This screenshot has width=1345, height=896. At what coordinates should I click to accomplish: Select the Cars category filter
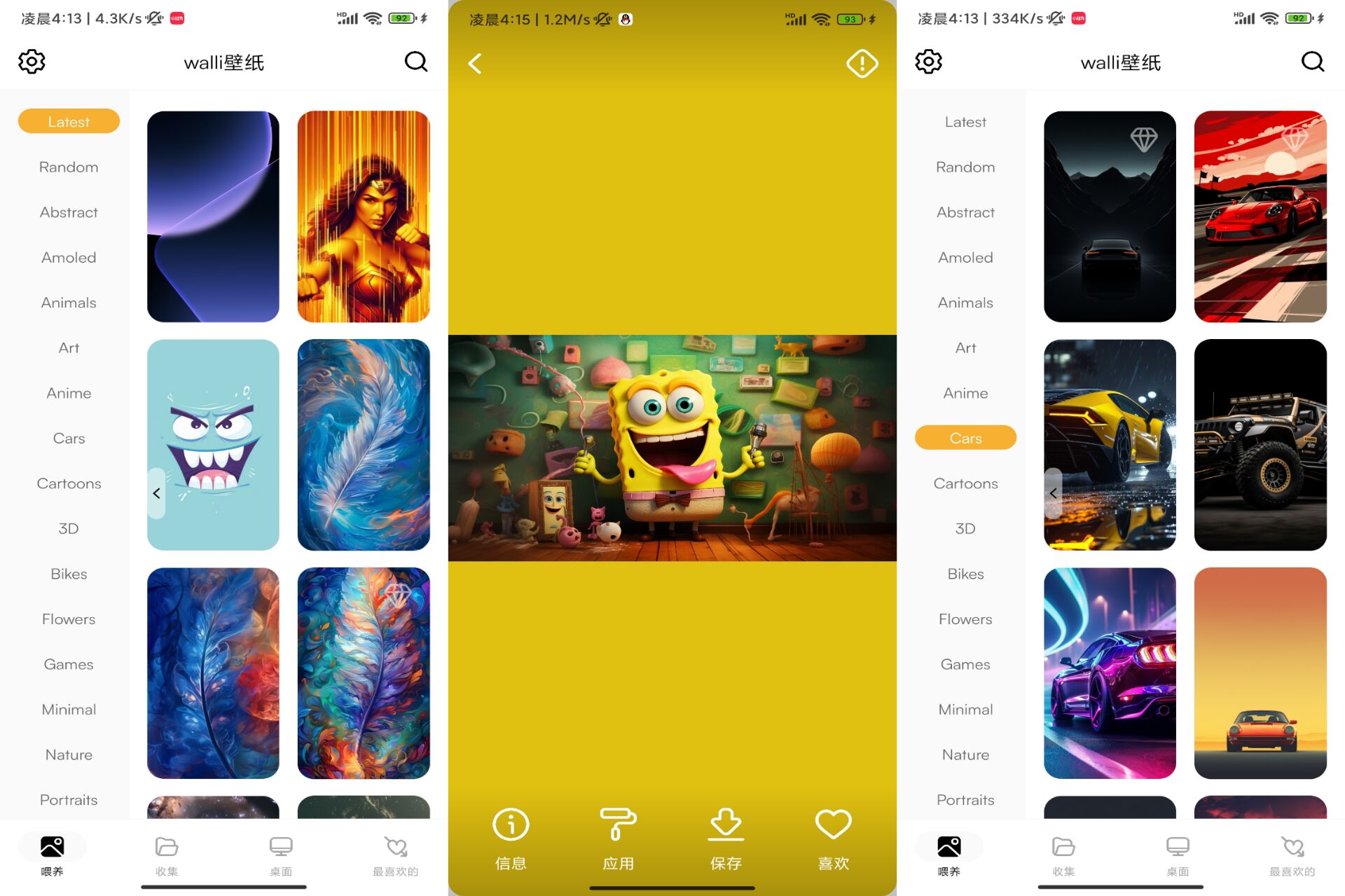[x=964, y=437]
